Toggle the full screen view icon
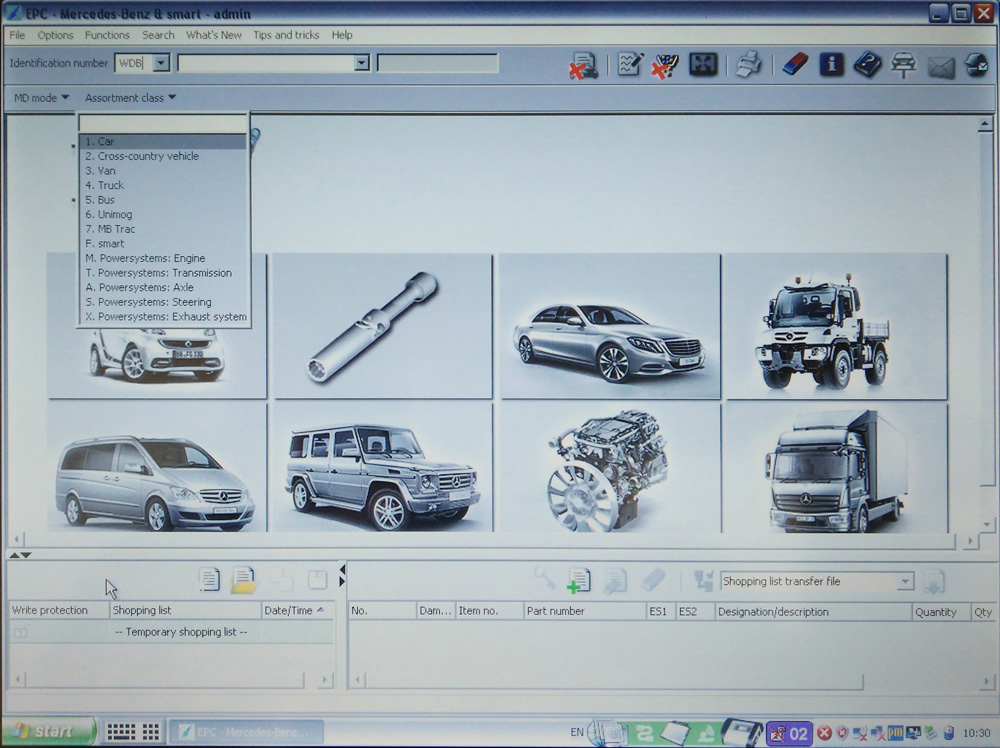Image resolution: width=1000 pixels, height=748 pixels. [x=703, y=64]
